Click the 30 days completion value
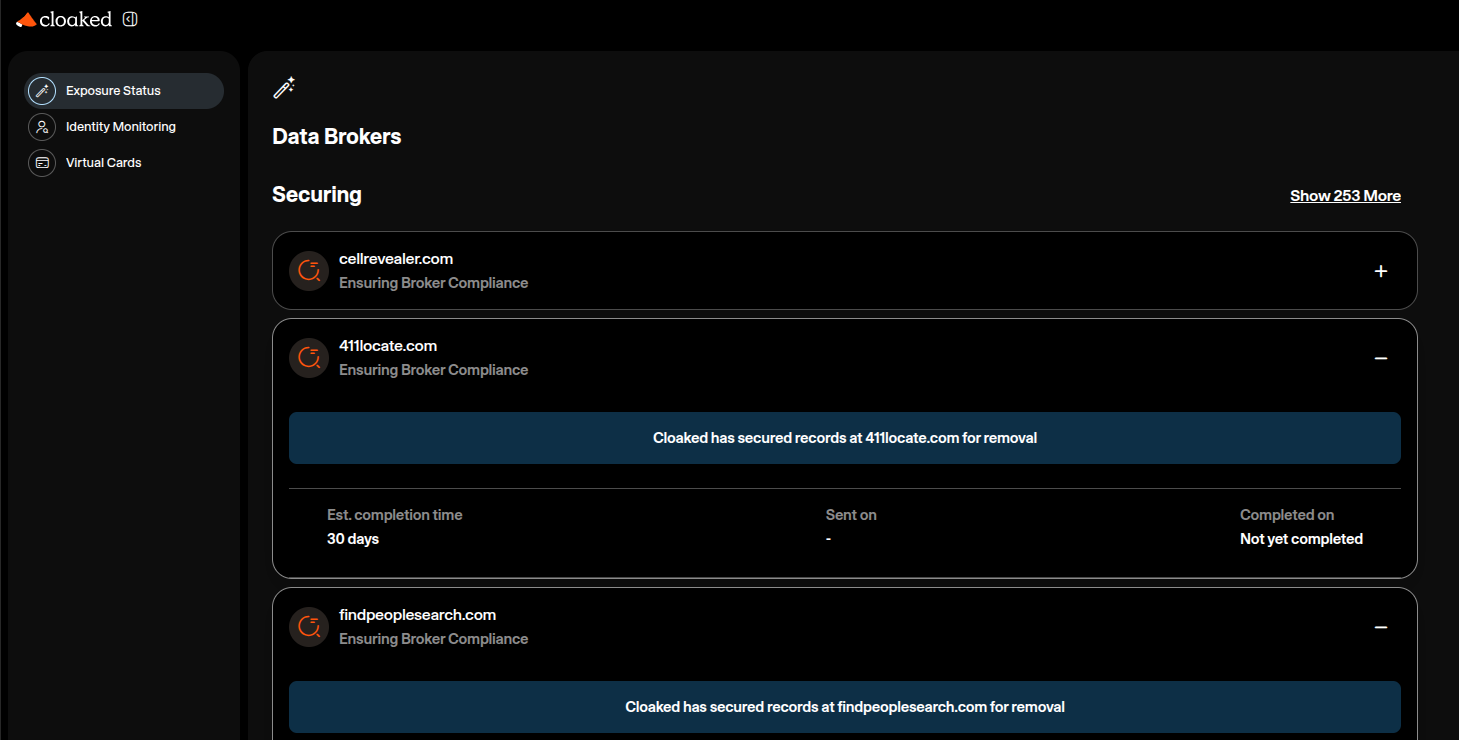The image size is (1459, 740). 353,539
